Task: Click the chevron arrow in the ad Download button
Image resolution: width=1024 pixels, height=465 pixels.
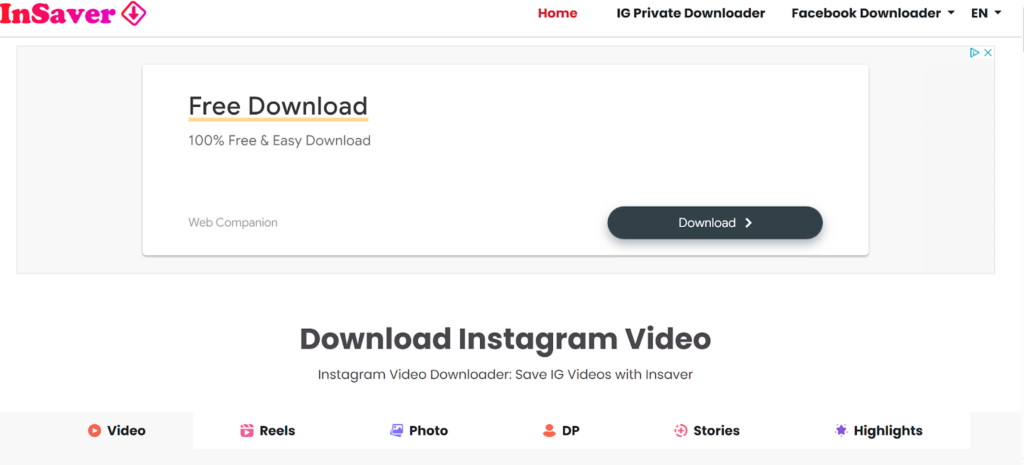Action: tap(748, 223)
